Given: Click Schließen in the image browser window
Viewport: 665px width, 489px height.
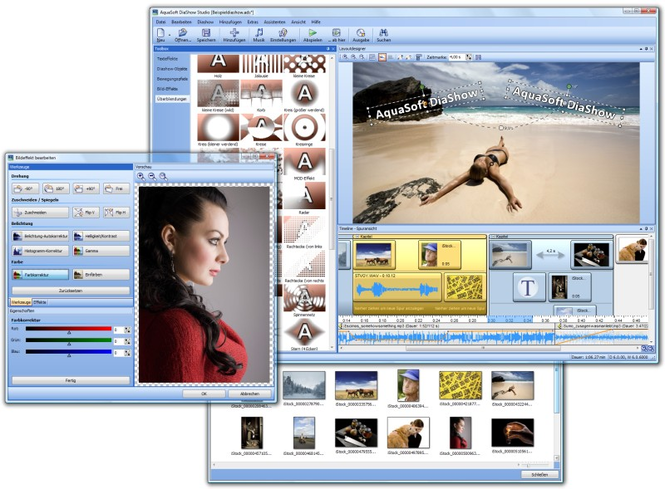Looking at the screenshot, I should [x=540, y=475].
